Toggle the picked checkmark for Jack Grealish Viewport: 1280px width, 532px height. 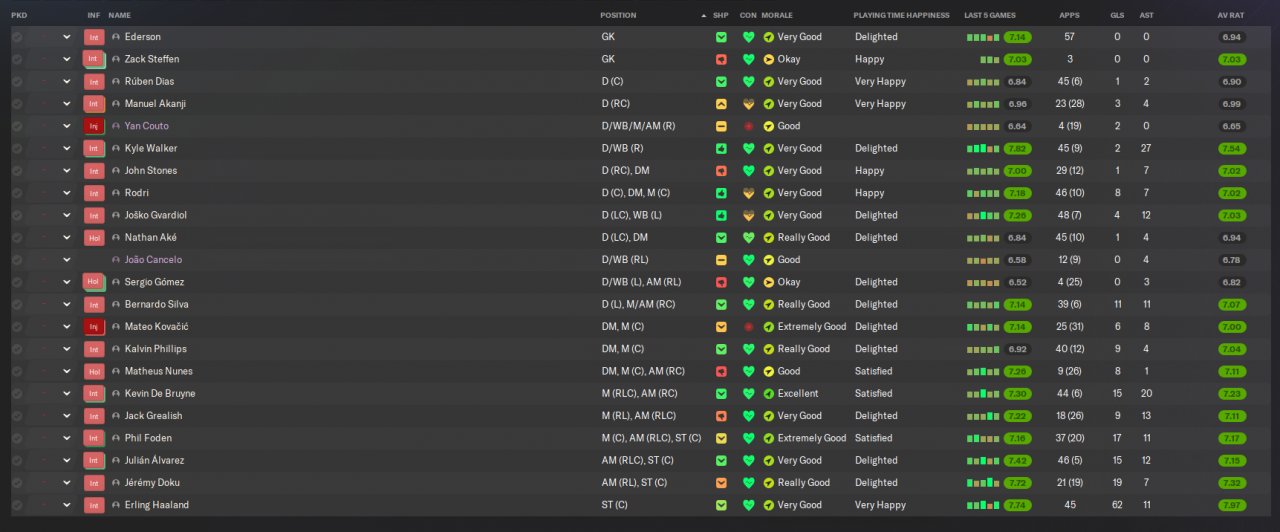pyautogui.click(x=17, y=416)
